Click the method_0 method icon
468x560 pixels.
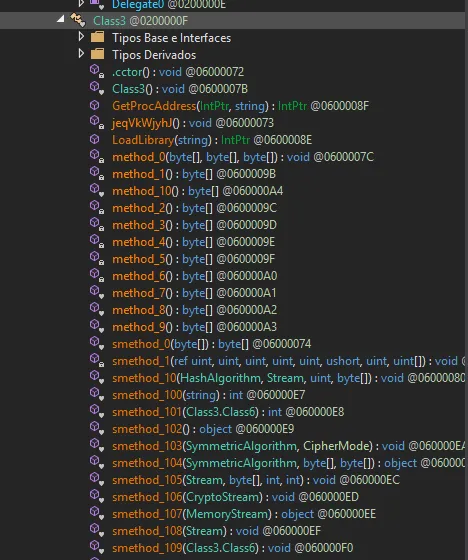coord(96,156)
